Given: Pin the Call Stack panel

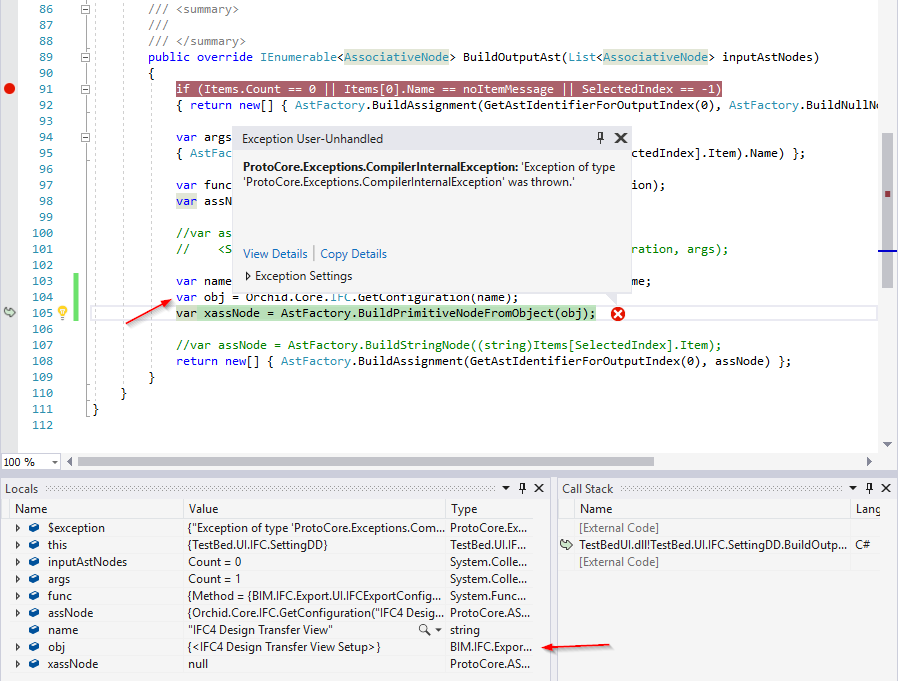Looking at the screenshot, I should 869,488.
